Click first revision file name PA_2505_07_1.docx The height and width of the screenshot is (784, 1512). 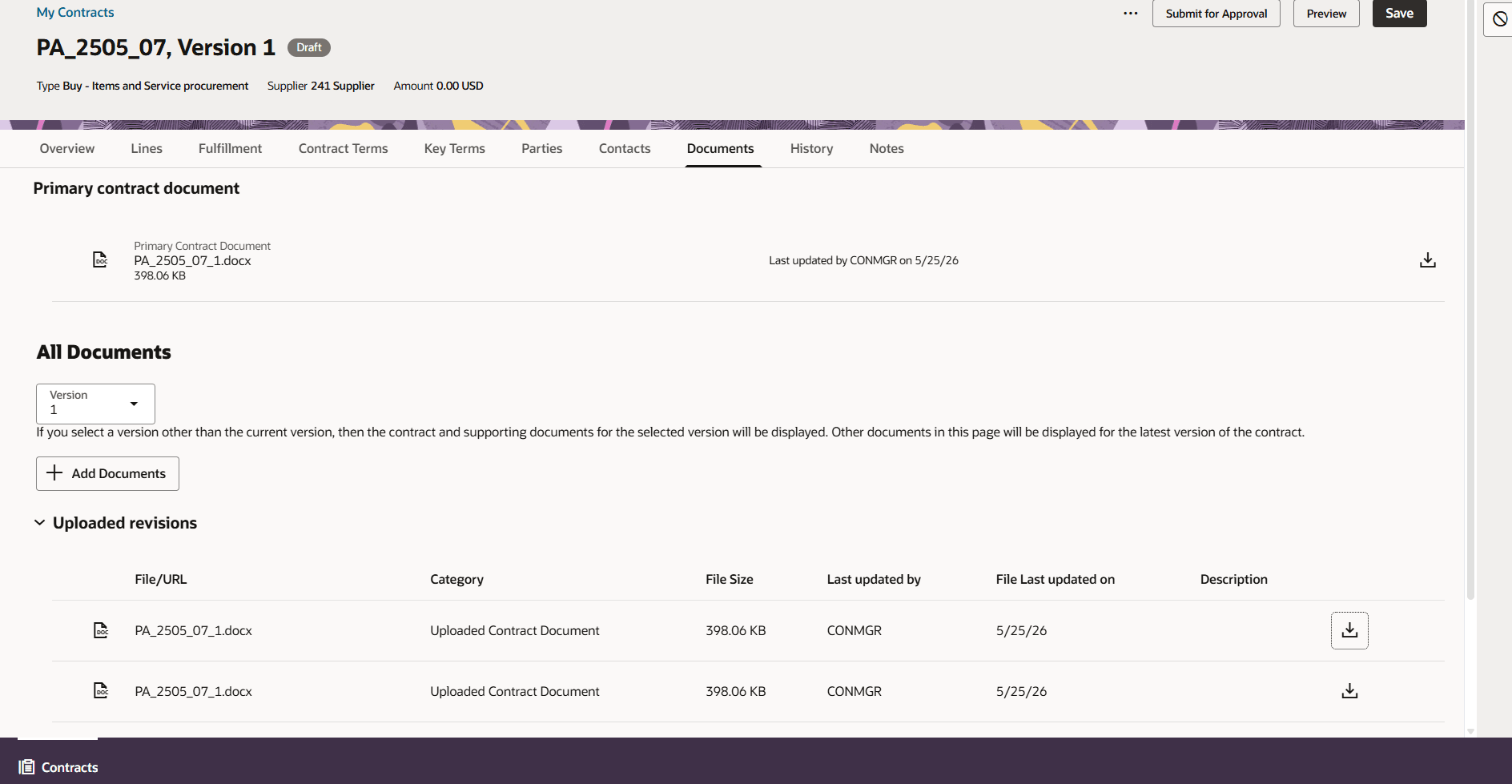tap(193, 631)
